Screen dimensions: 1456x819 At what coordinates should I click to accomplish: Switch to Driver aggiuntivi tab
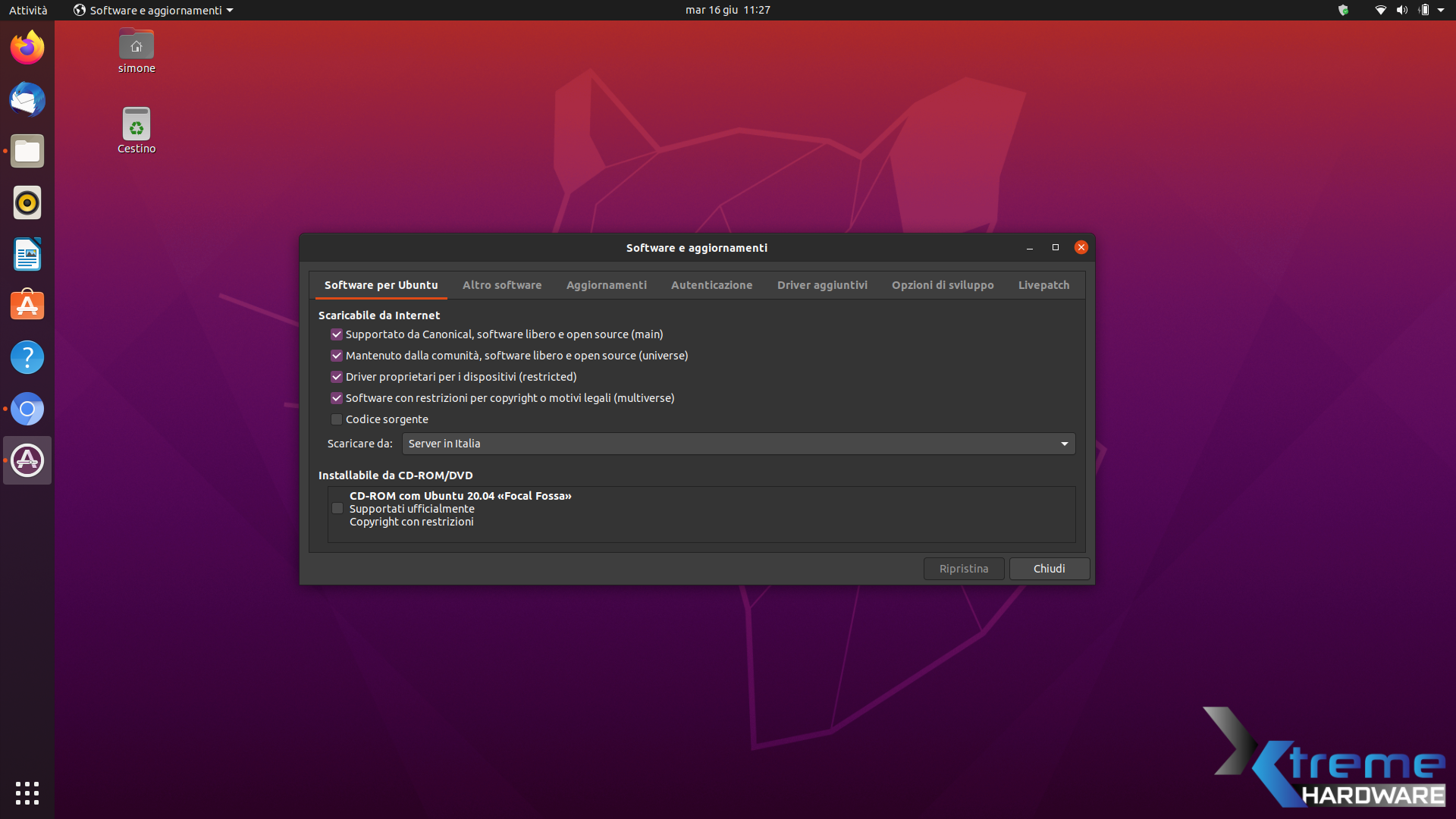pos(822,285)
